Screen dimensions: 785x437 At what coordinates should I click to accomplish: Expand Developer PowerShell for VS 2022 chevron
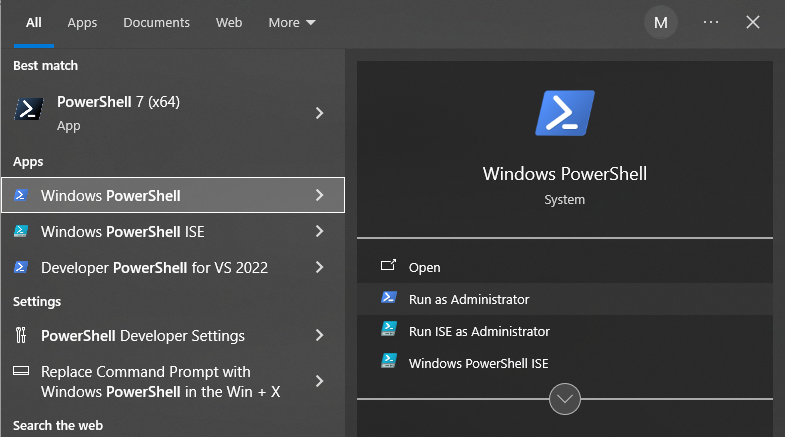[x=319, y=267]
